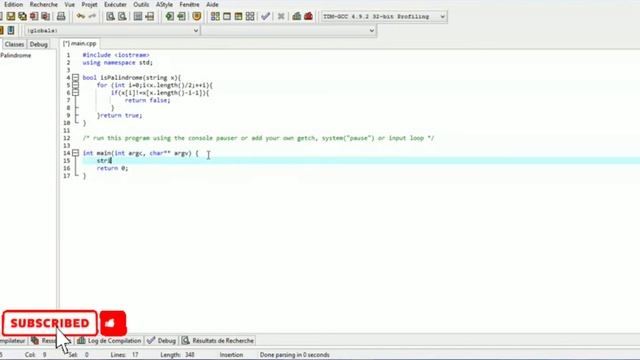The image size is (640, 360).
Task: Click the 'Lines: 17' status bar entry
Action: [x=124, y=355]
